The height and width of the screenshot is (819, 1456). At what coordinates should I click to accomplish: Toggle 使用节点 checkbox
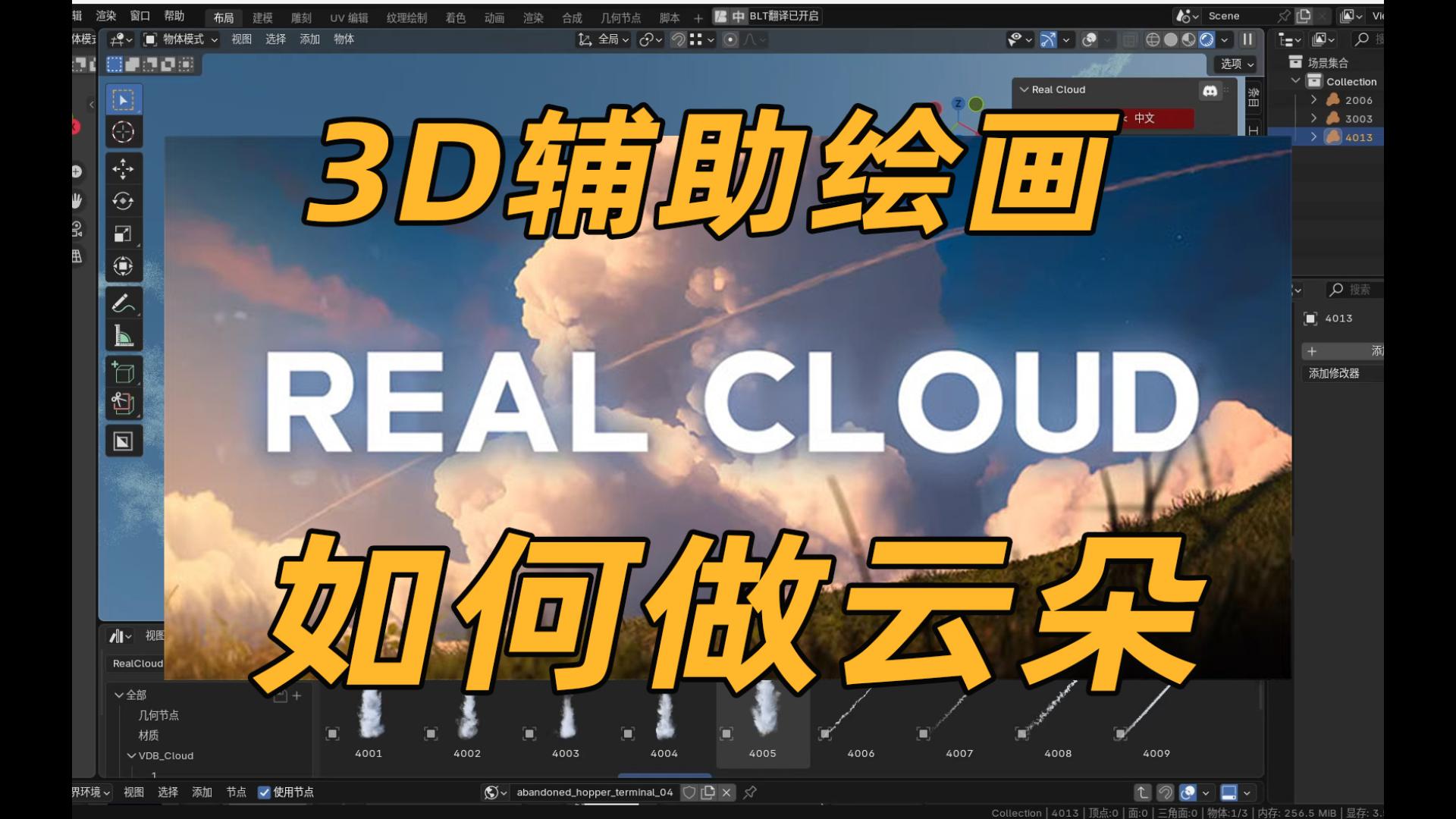[x=264, y=792]
